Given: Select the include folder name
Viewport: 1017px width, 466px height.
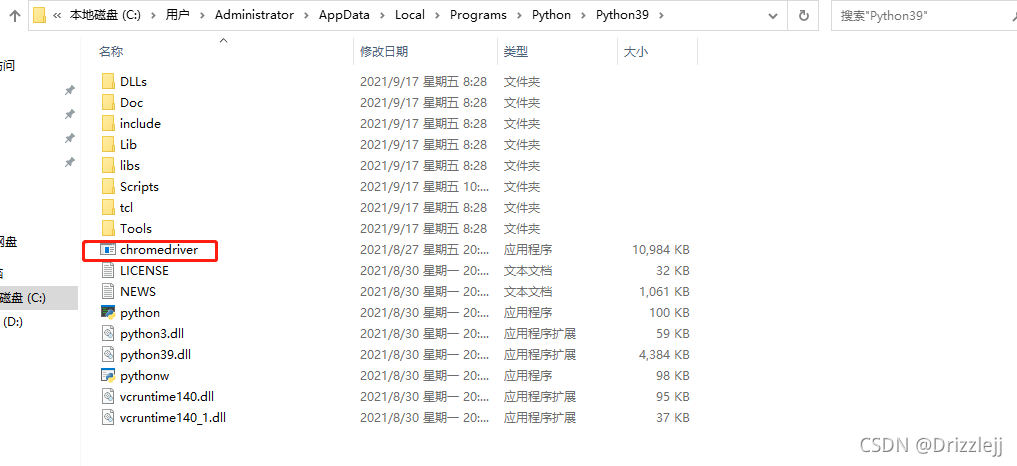Looking at the screenshot, I should pyautogui.click(x=140, y=123).
